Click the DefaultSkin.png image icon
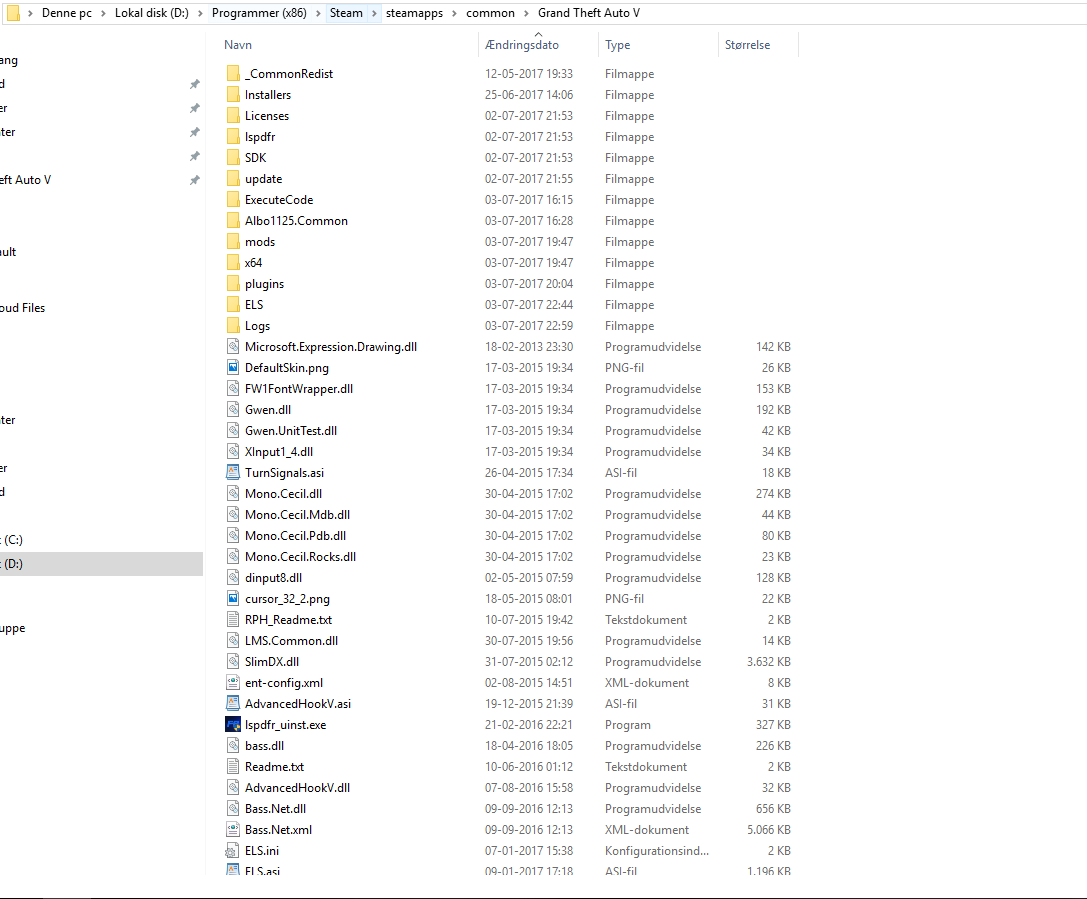Viewport: 1087px width, 899px height. pos(234,367)
